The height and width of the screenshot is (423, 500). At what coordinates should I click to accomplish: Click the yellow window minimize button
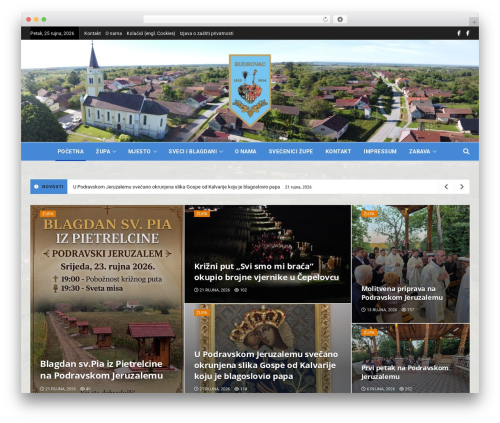click(x=36, y=19)
